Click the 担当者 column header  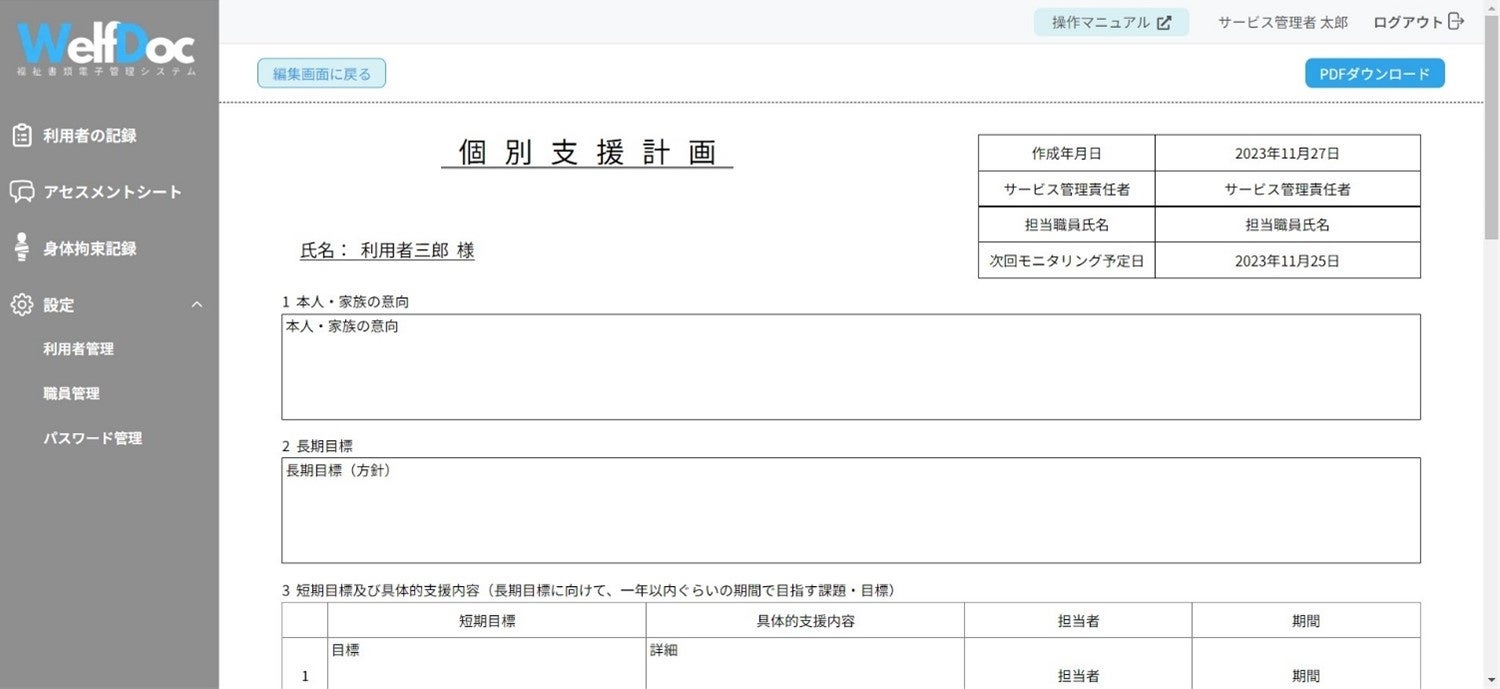1078,621
